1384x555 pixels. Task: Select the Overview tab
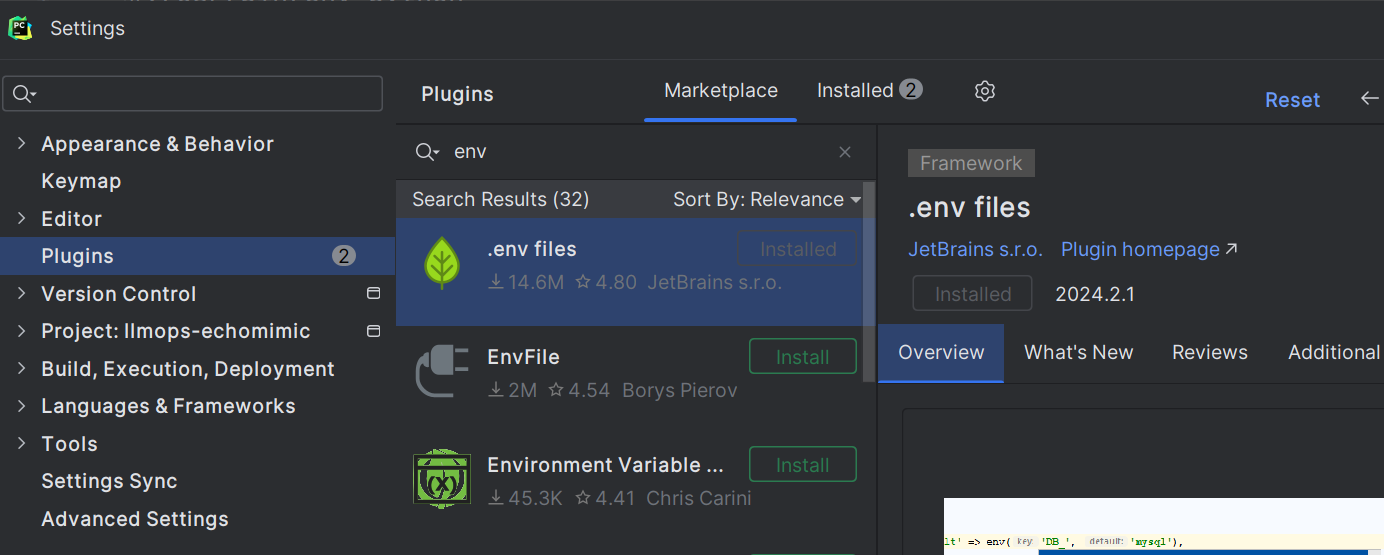click(x=941, y=352)
